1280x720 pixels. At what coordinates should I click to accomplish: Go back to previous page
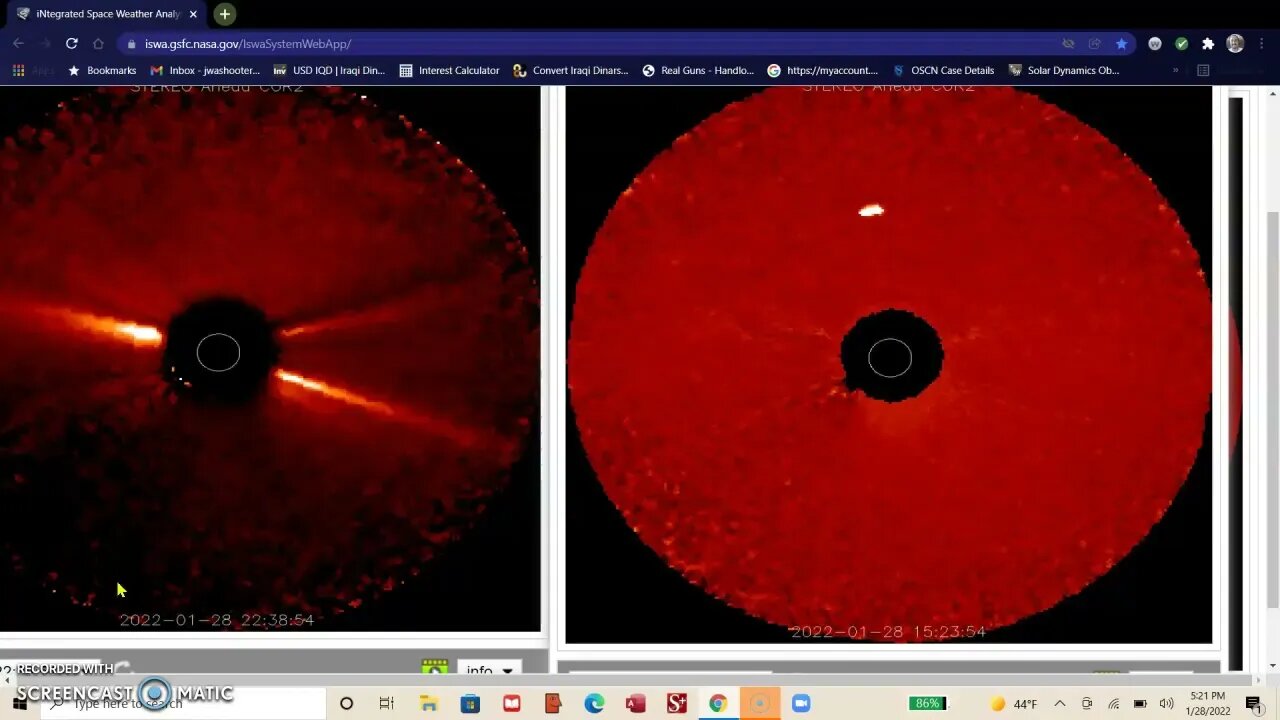tap(18, 44)
